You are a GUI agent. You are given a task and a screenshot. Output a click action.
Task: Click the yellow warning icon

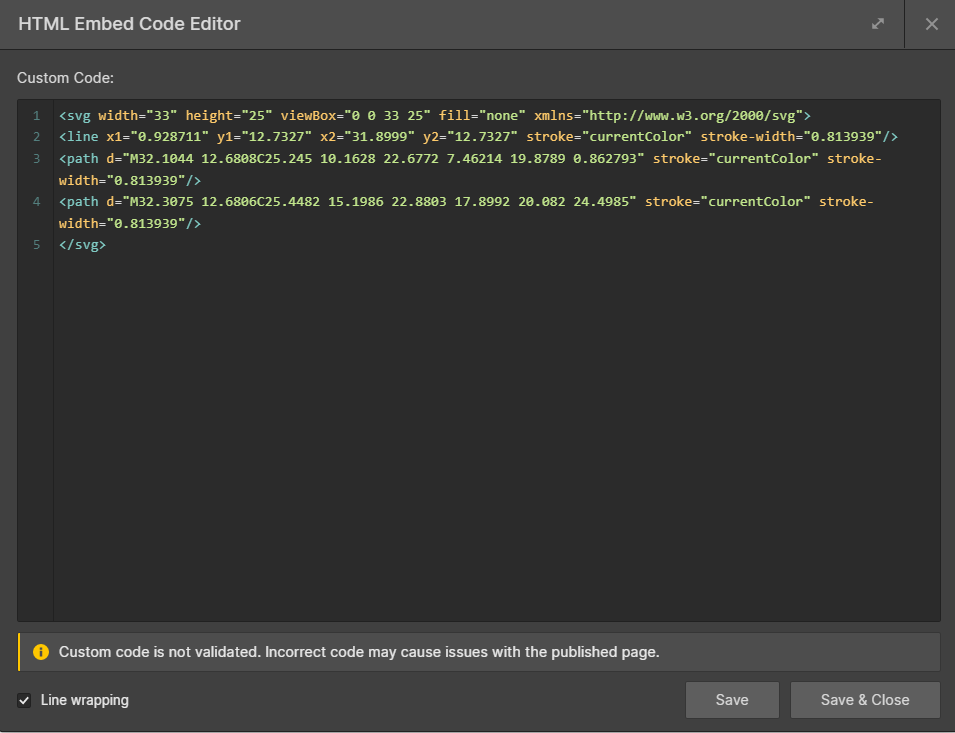pos(41,652)
